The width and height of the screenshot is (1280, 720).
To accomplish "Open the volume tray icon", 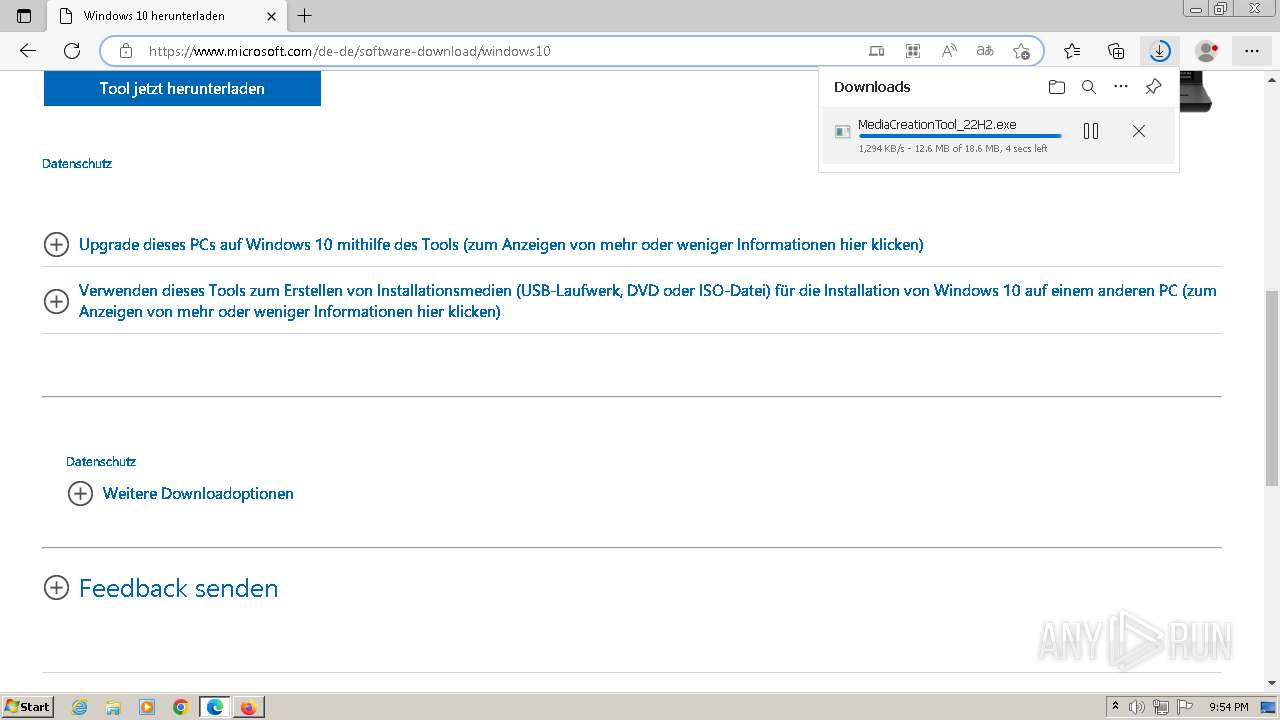I will click(1138, 707).
